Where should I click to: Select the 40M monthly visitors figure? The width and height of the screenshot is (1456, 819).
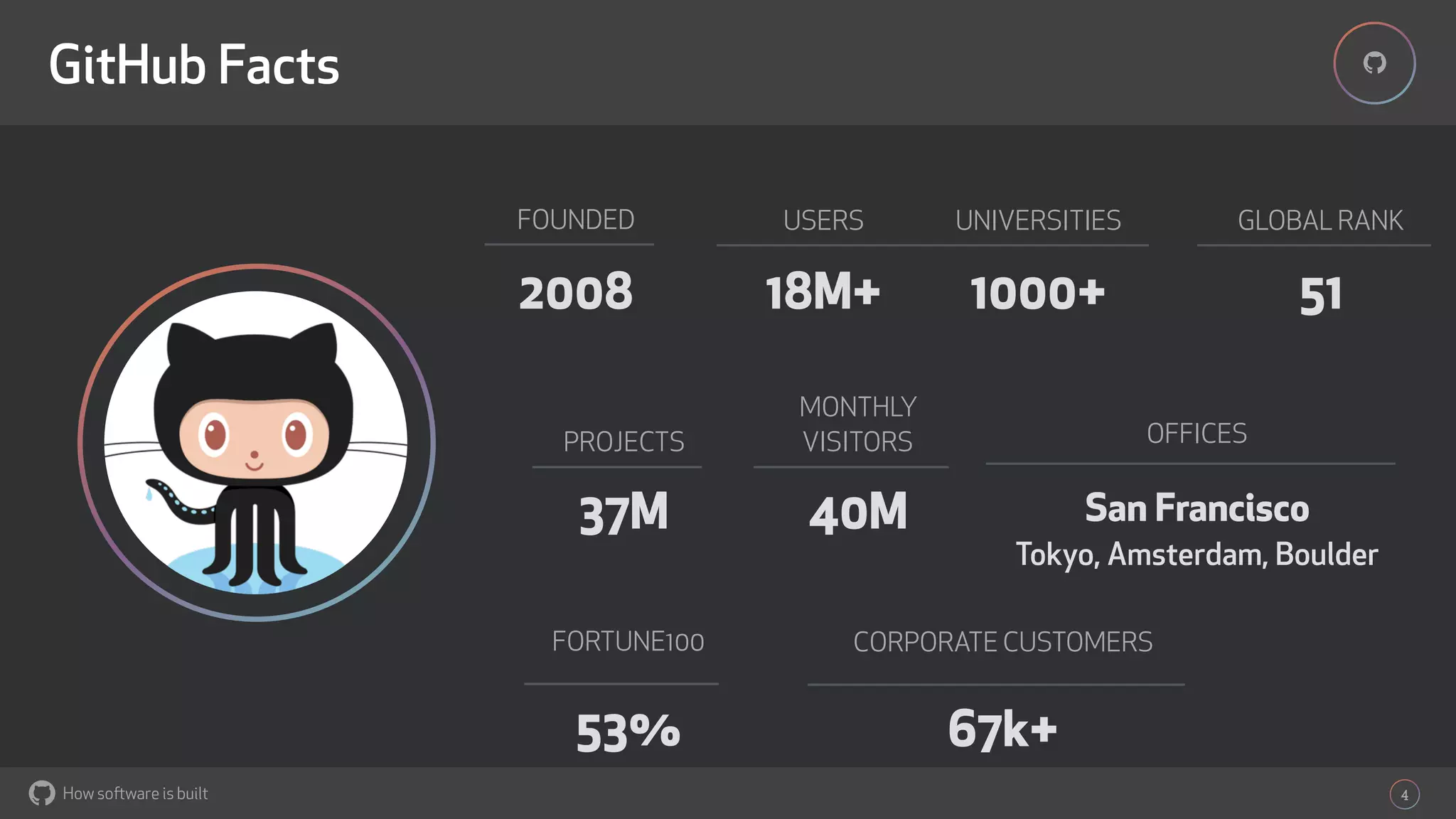[858, 513]
